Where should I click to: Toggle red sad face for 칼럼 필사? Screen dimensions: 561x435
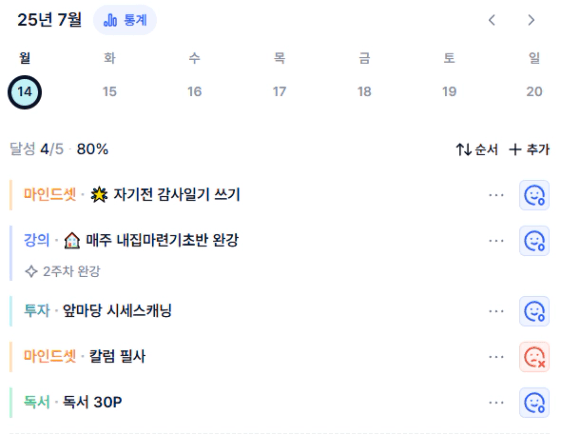pyautogui.click(x=534, y=357)
